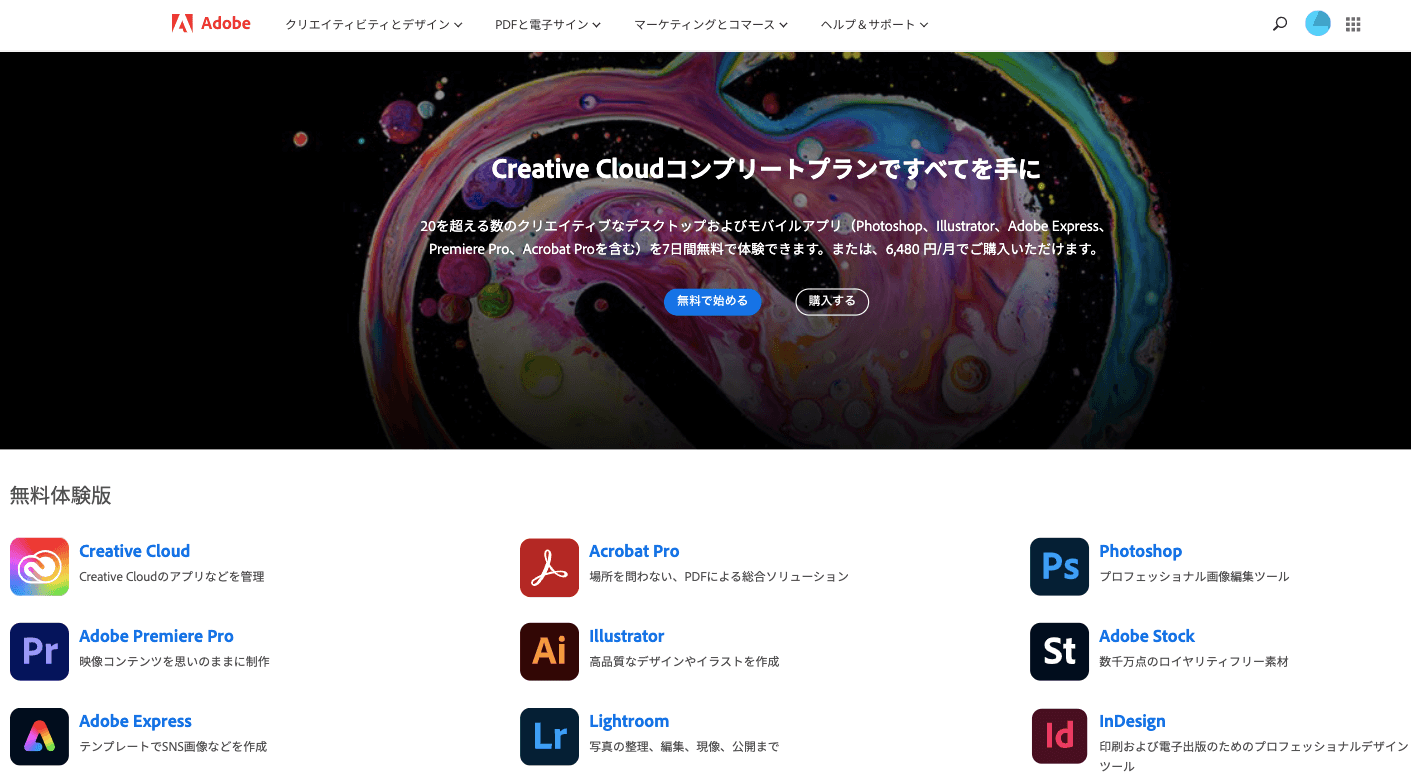Open the app switcher grid icon
This screenshot has width=1411, height=782.
click(1353, 24)
